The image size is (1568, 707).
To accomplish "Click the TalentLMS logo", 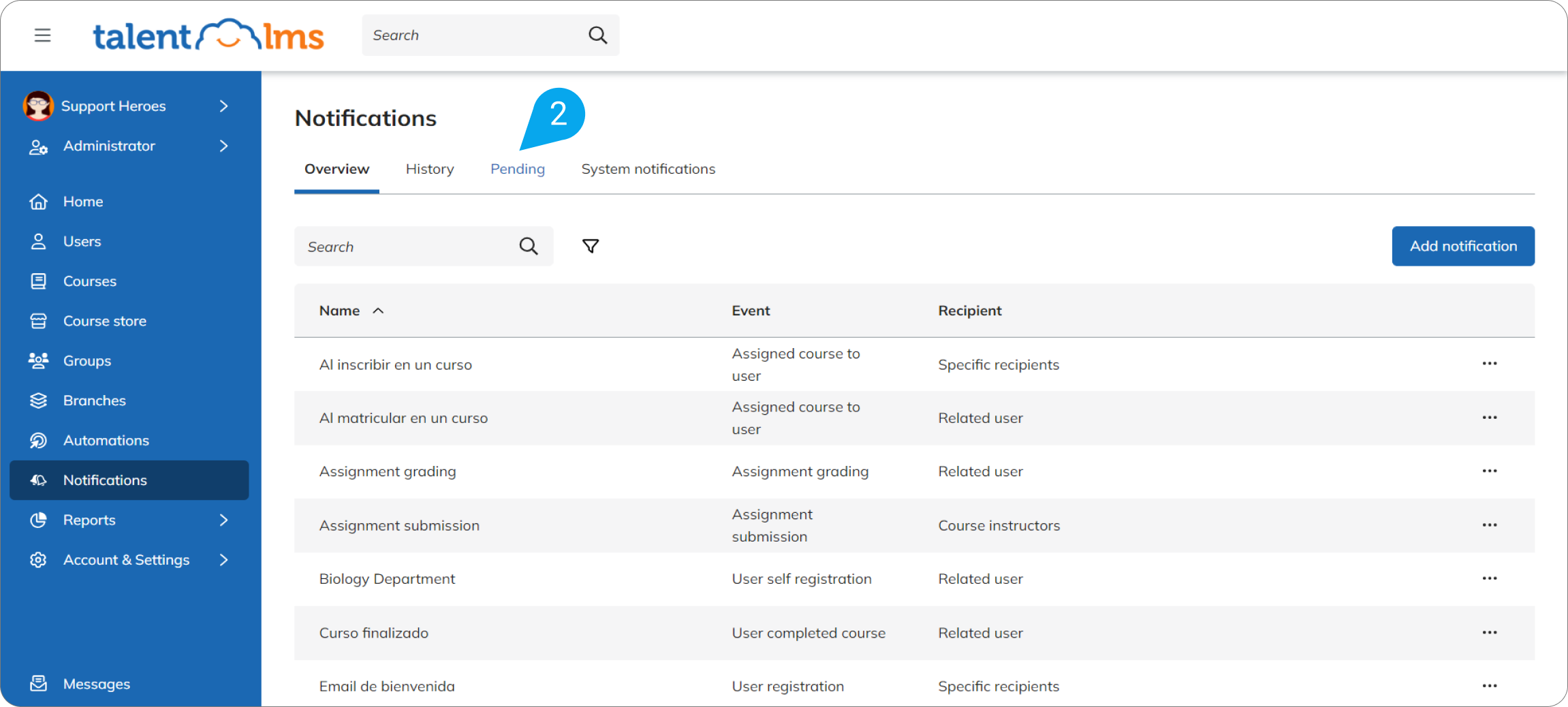I will pos(208,35).
